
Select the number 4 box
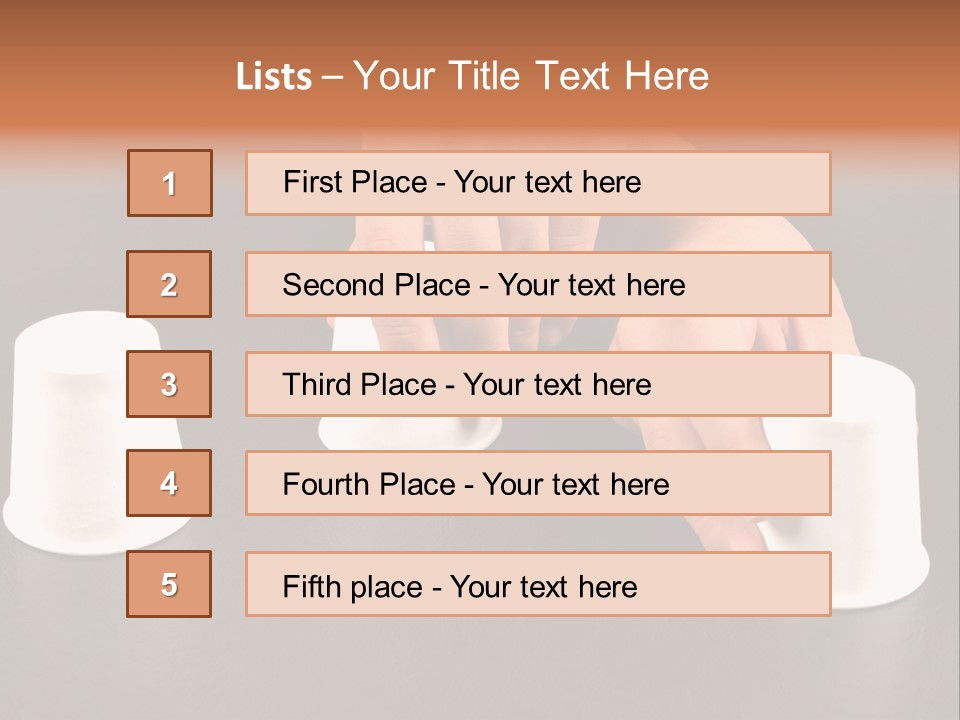click(169, 483)
